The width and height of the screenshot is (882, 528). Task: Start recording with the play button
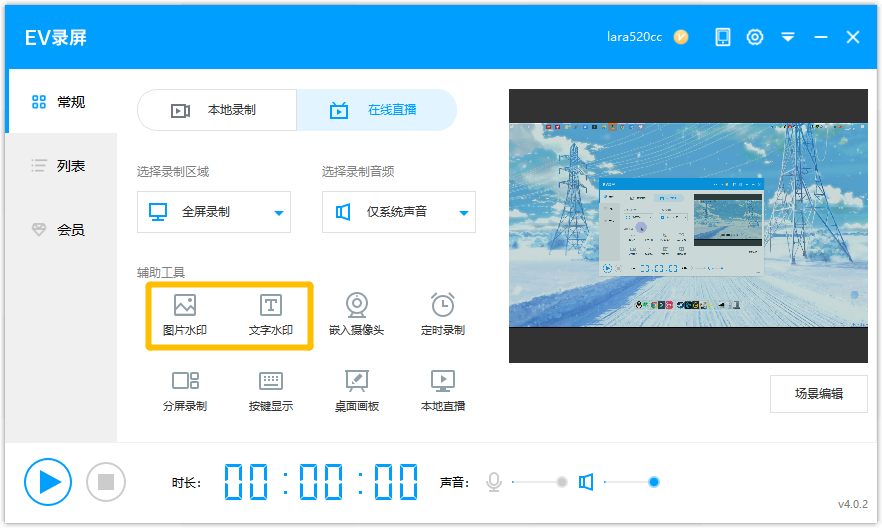coord(48,482)
